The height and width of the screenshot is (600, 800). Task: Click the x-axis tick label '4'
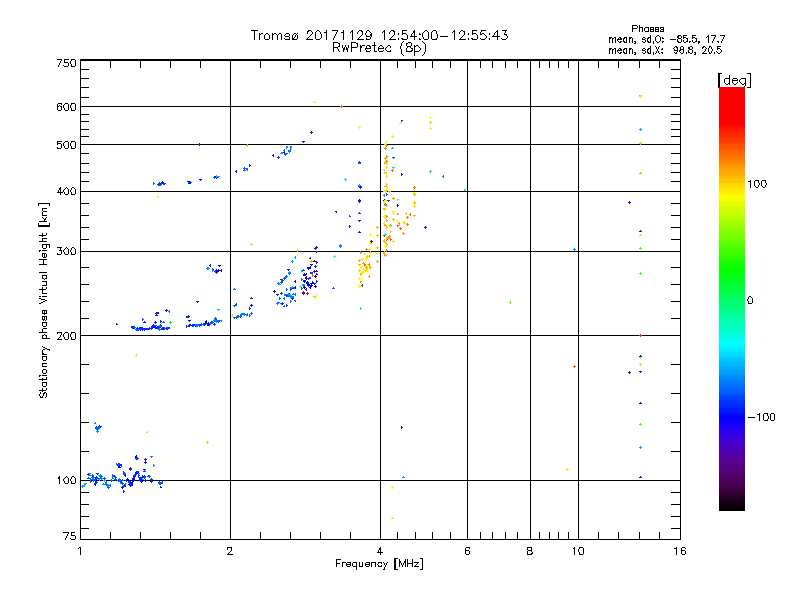coord(380,551)
